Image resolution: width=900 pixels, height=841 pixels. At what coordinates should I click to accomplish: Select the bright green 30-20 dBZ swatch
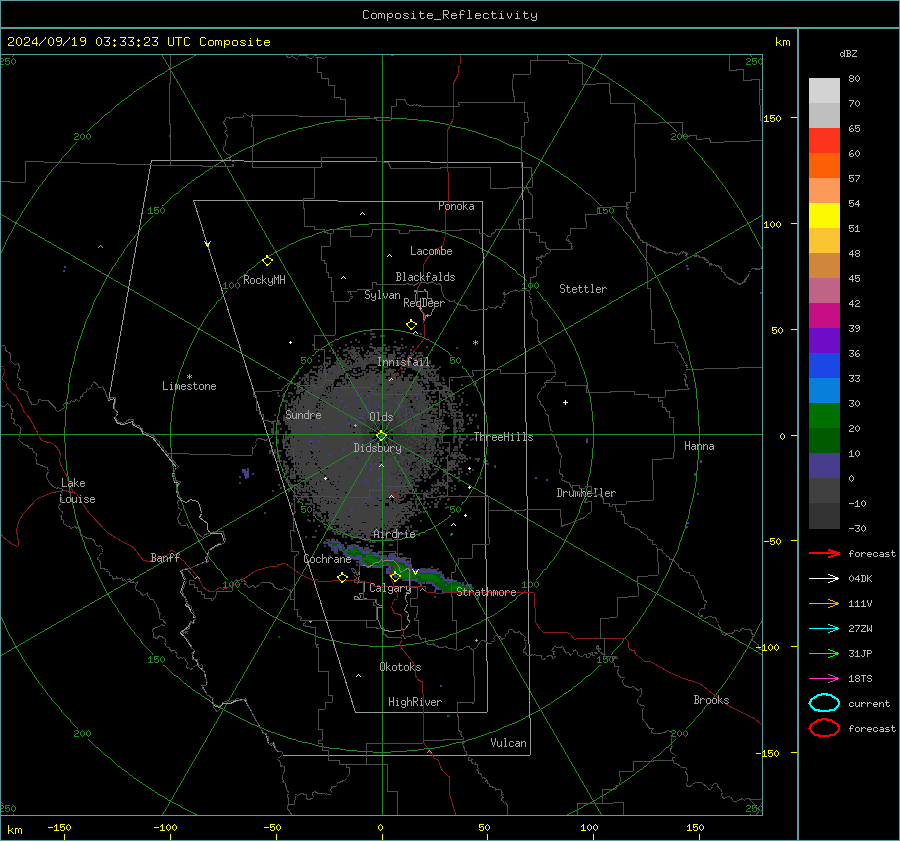point(824,415)
